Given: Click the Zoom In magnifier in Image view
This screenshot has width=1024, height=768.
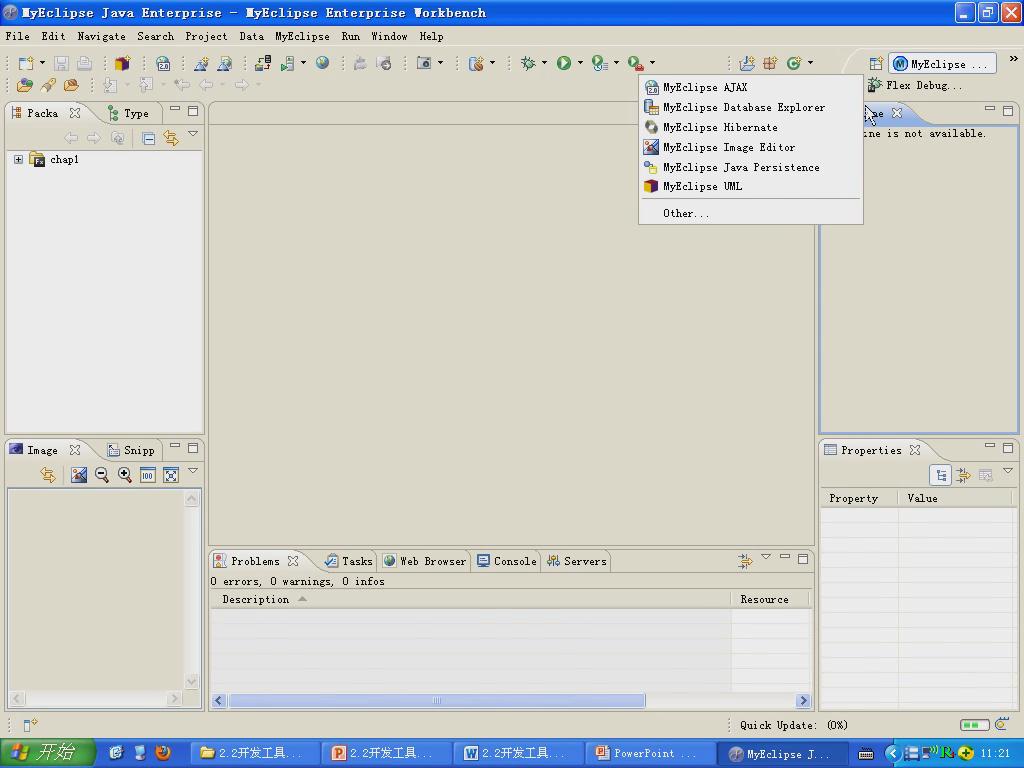Looking at the screenshot, I should click(x=125, y=475).
